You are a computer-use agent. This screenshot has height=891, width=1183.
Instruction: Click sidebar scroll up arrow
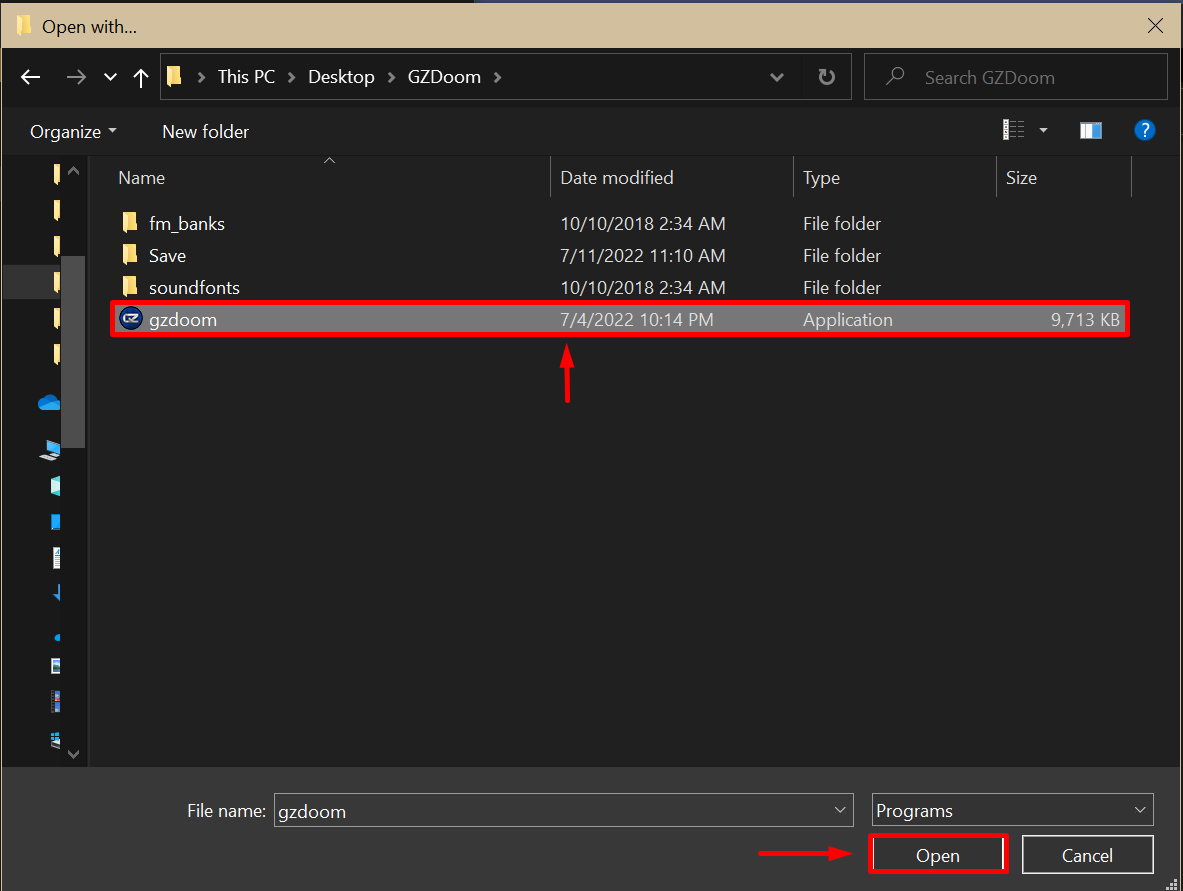(73, 171)
